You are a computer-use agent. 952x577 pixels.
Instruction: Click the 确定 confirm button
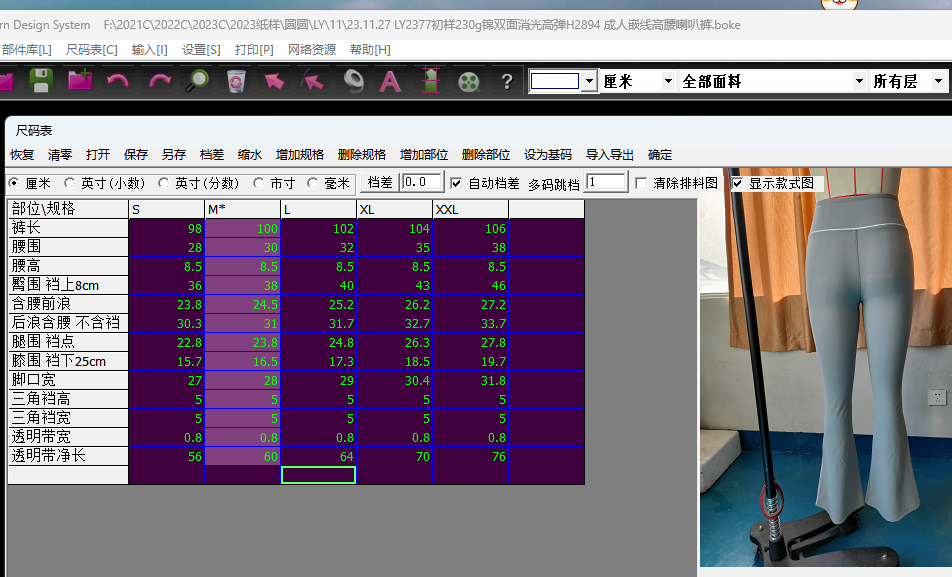tap(660, 155)
